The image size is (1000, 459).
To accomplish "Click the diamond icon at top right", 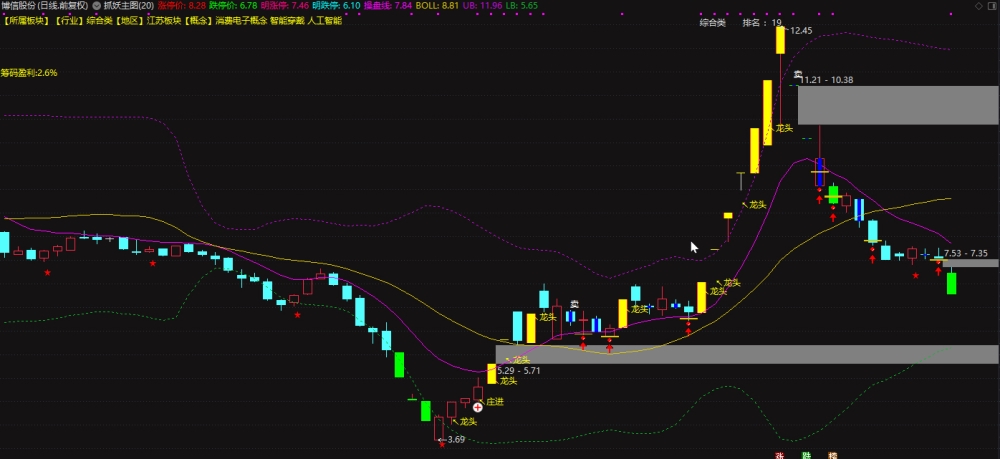I will tap(979, 6).
